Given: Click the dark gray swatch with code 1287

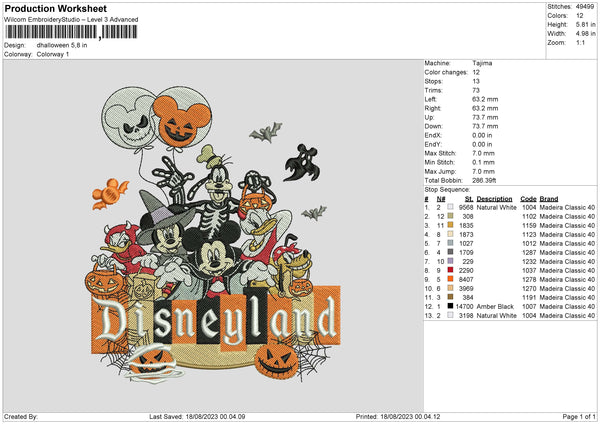Looking at the screenshot, I should tap(450, 252).
